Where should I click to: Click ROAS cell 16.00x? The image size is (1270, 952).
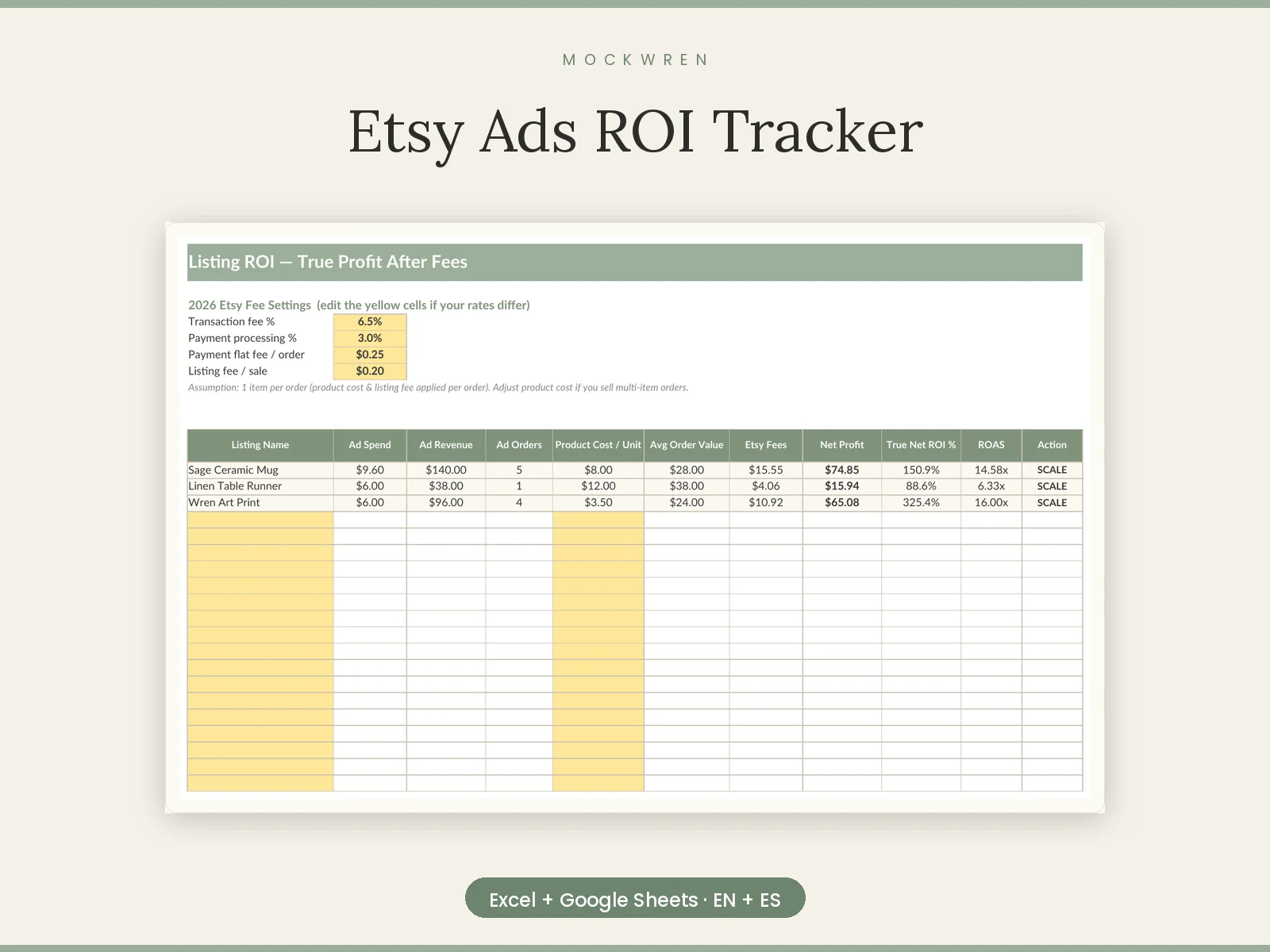991,503
